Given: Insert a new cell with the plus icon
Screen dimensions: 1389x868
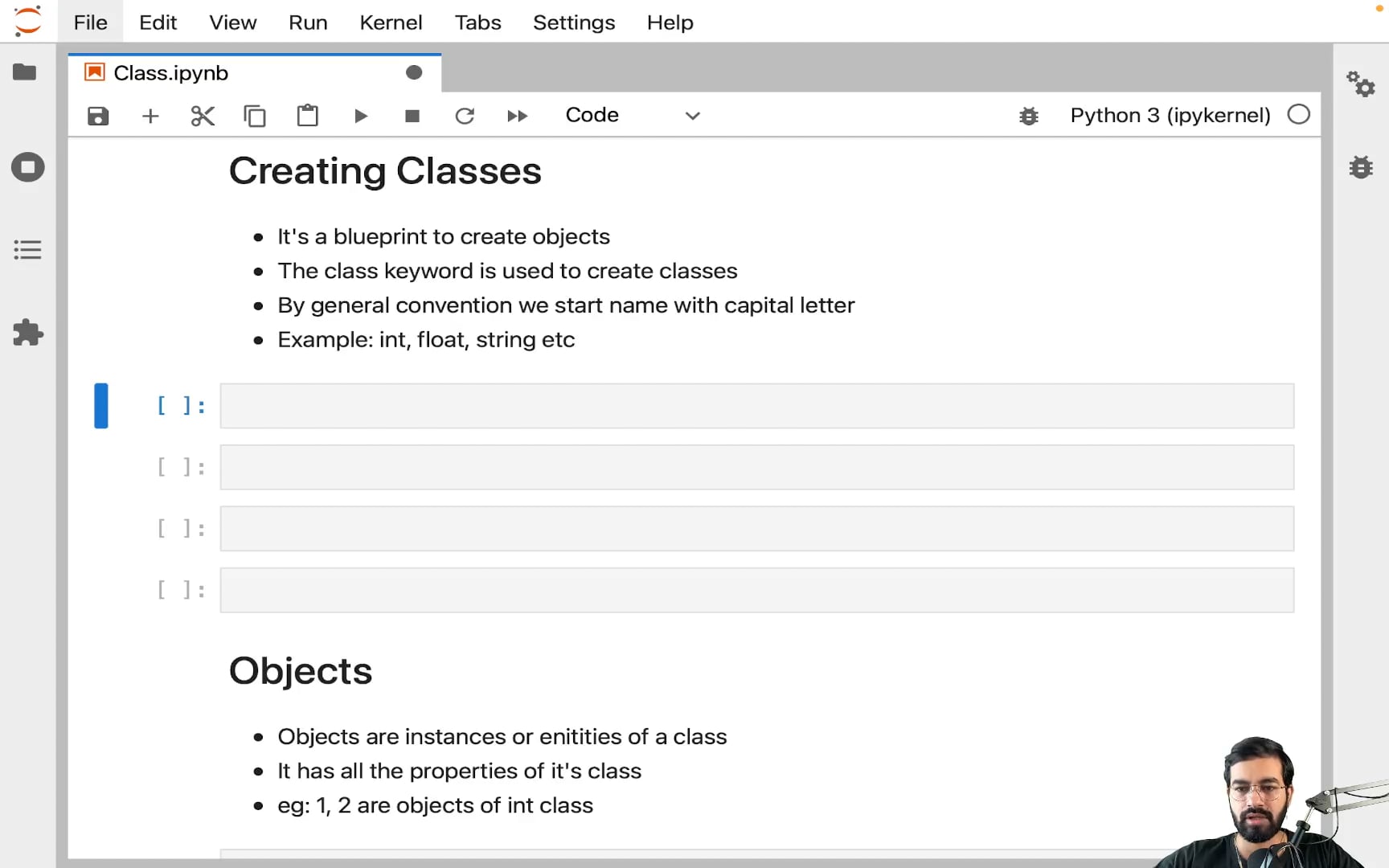Looking at the screenshot, I should click(150, 117).
